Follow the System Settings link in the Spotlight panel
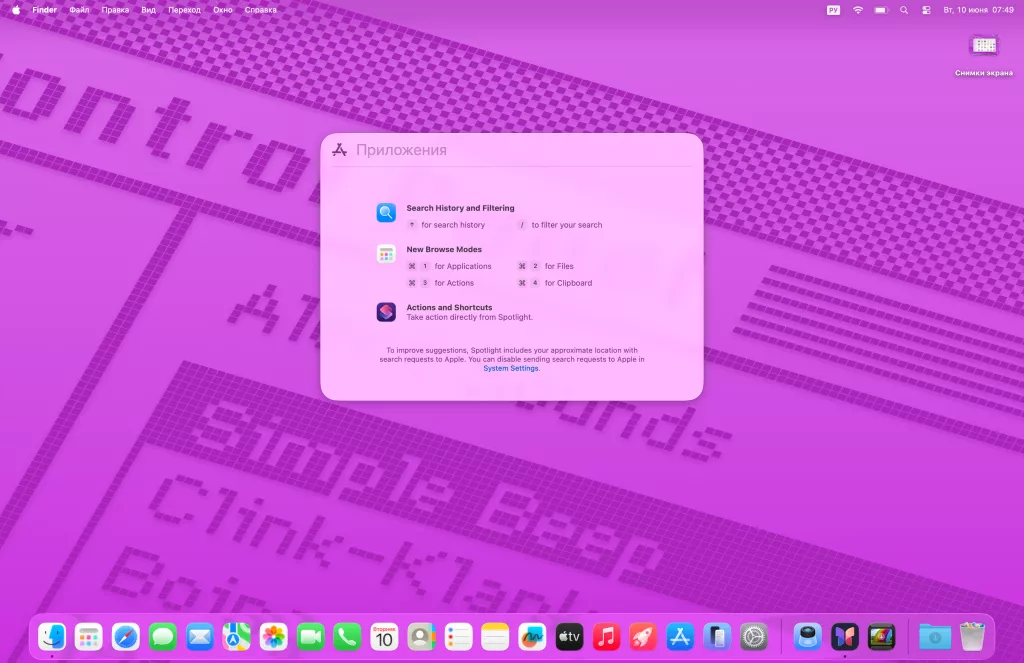The width and height of the screenshot is (1024, 663). click(511, 368)
